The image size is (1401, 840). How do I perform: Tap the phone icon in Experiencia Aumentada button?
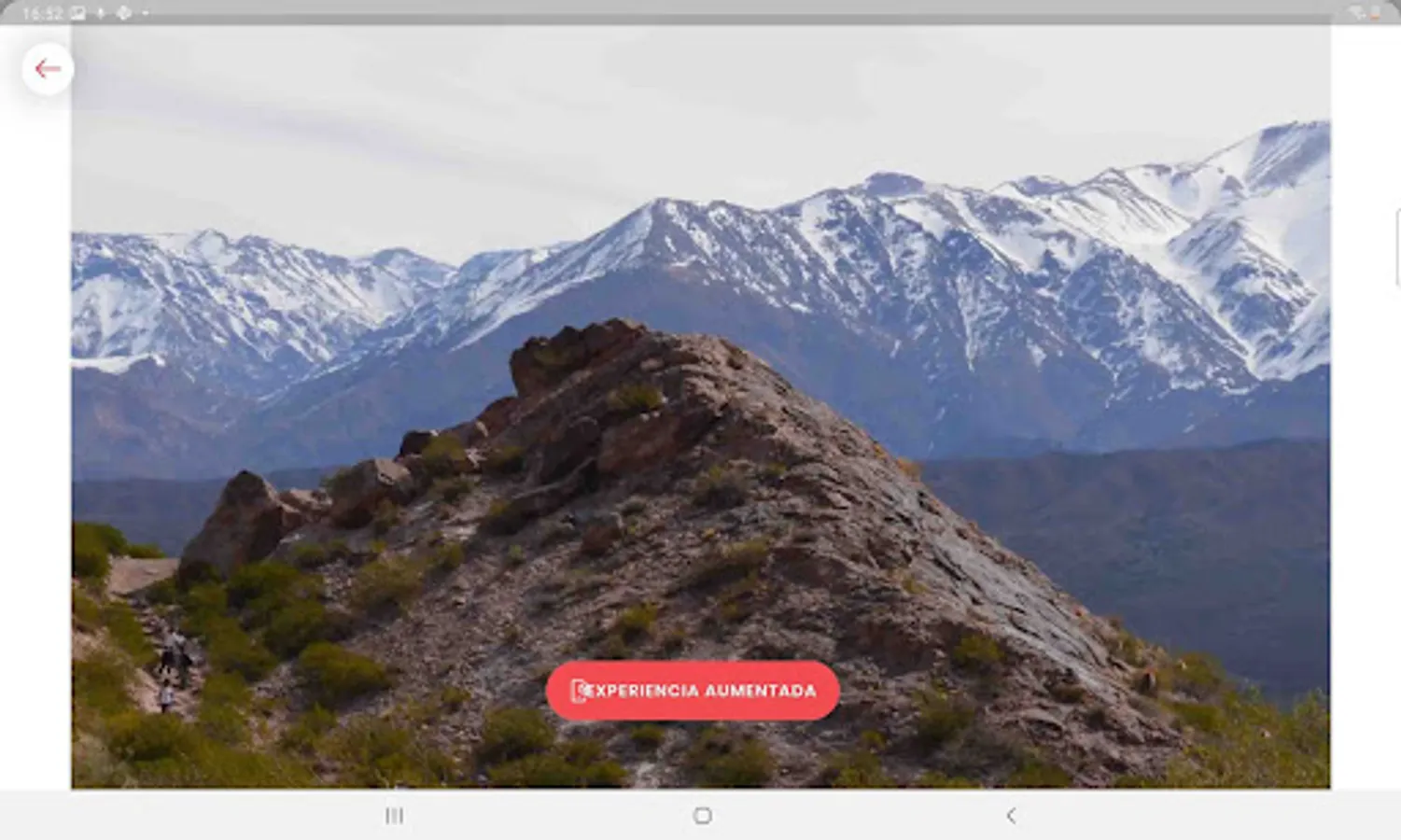579,691
